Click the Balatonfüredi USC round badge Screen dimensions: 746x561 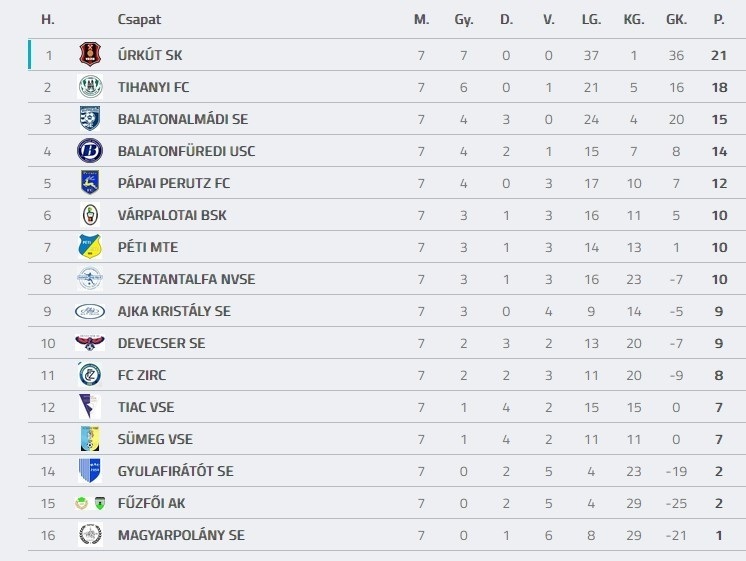(90, 151)
